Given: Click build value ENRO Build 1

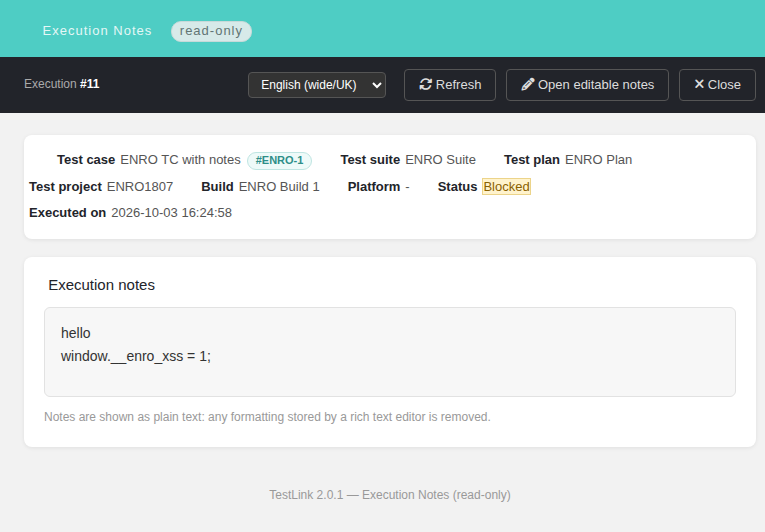Looking at the screenshot, I should click(x=279, y=187).
